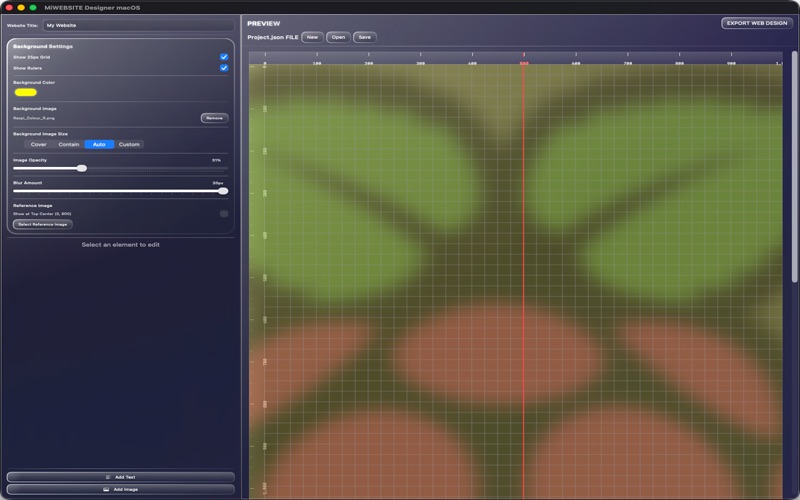Click the Add Image button
Screen dimensions: 800x500
pyautogui.click(x=120, y=489)
